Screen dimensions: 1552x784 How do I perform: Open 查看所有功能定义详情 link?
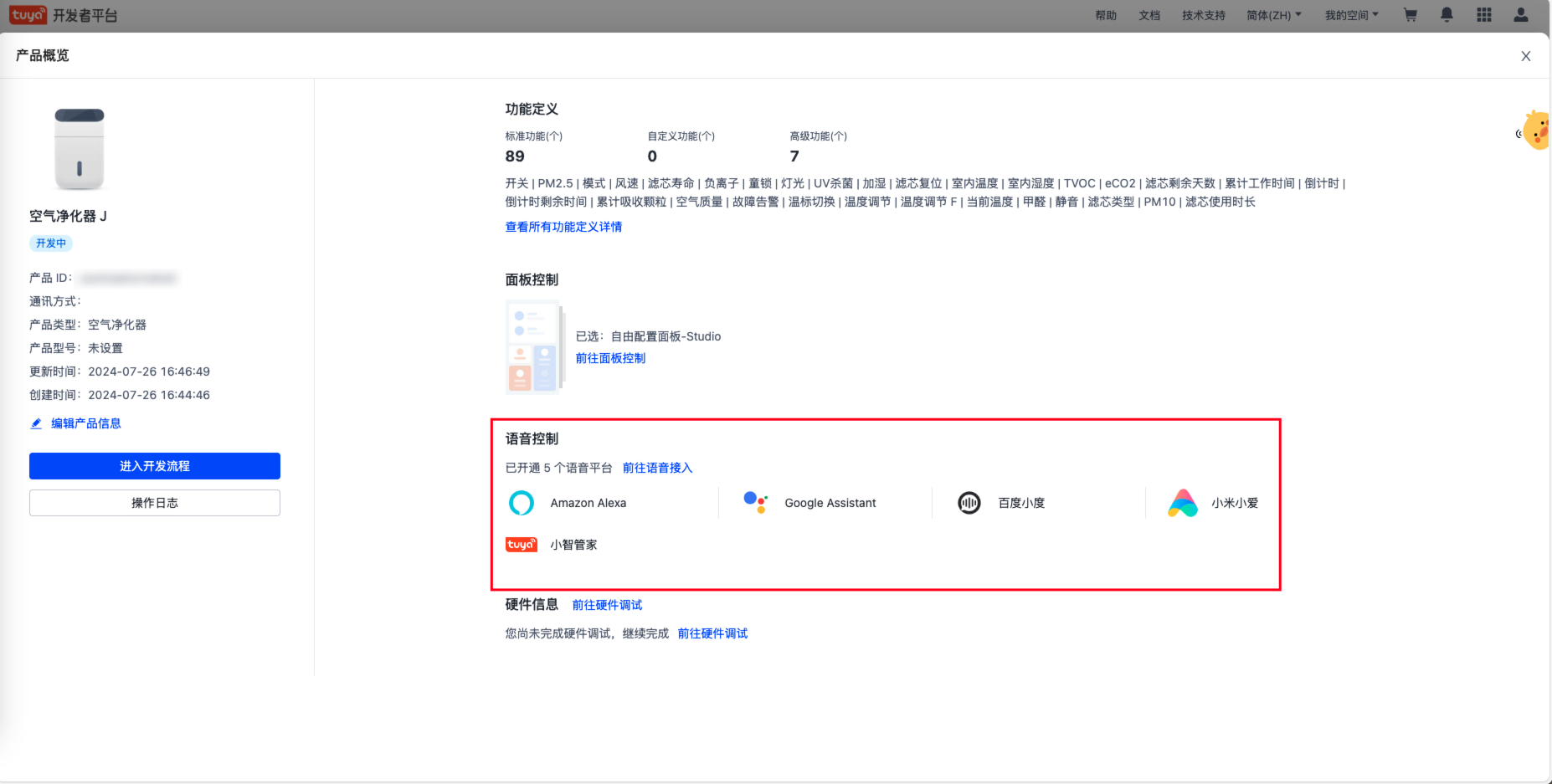pyautogui.click(x=563, y=227)
